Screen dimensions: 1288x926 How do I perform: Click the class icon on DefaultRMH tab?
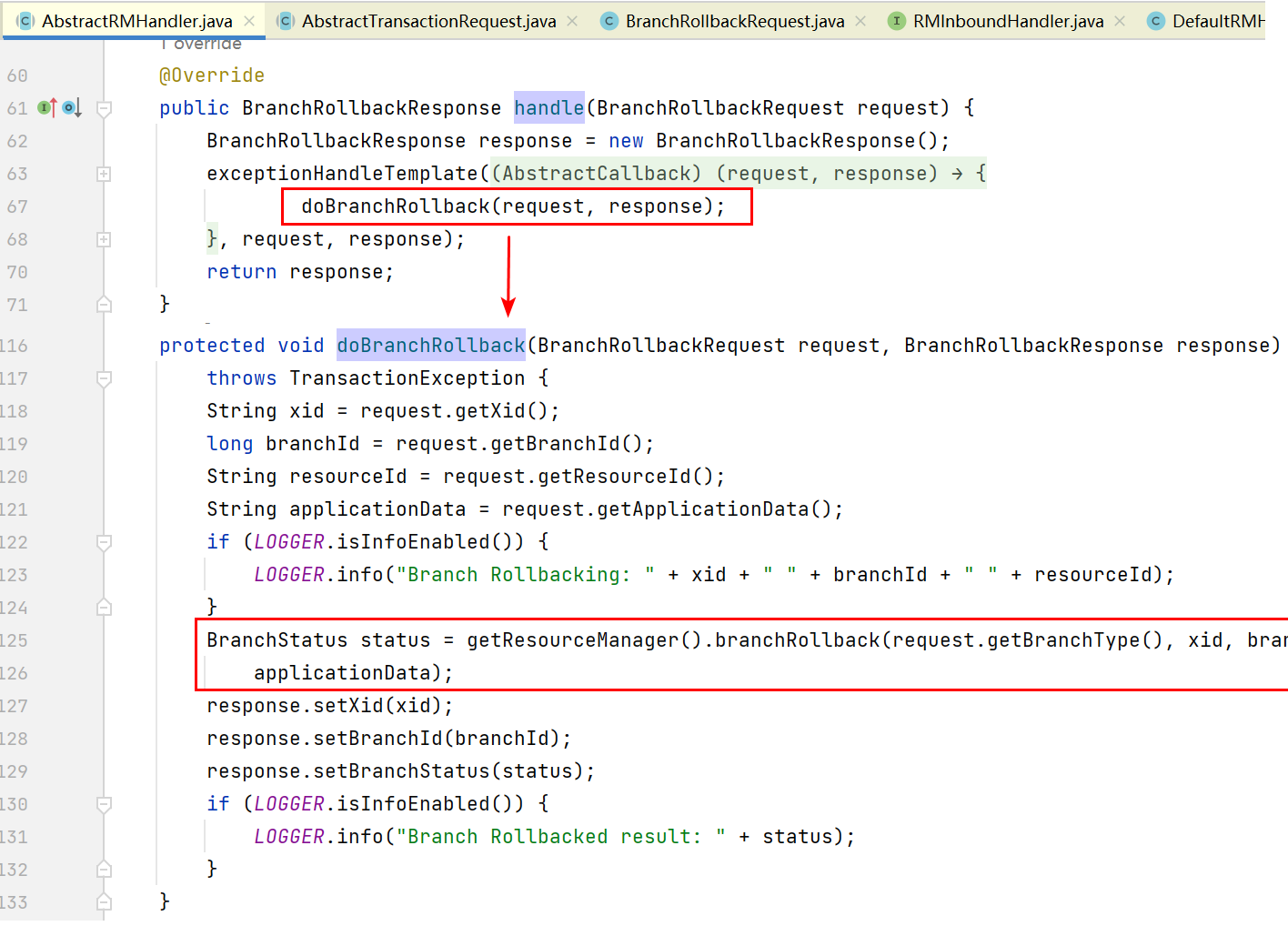(1156, 21)
